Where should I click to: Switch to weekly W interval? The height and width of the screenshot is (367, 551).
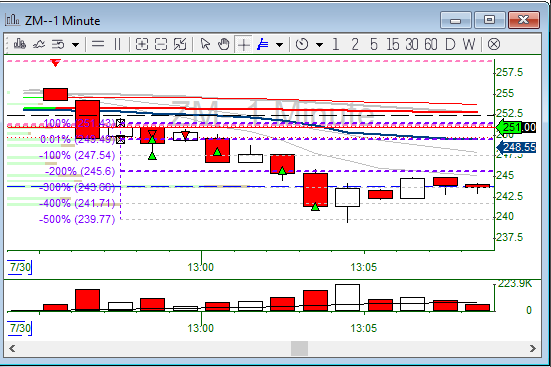click(469, 44)
